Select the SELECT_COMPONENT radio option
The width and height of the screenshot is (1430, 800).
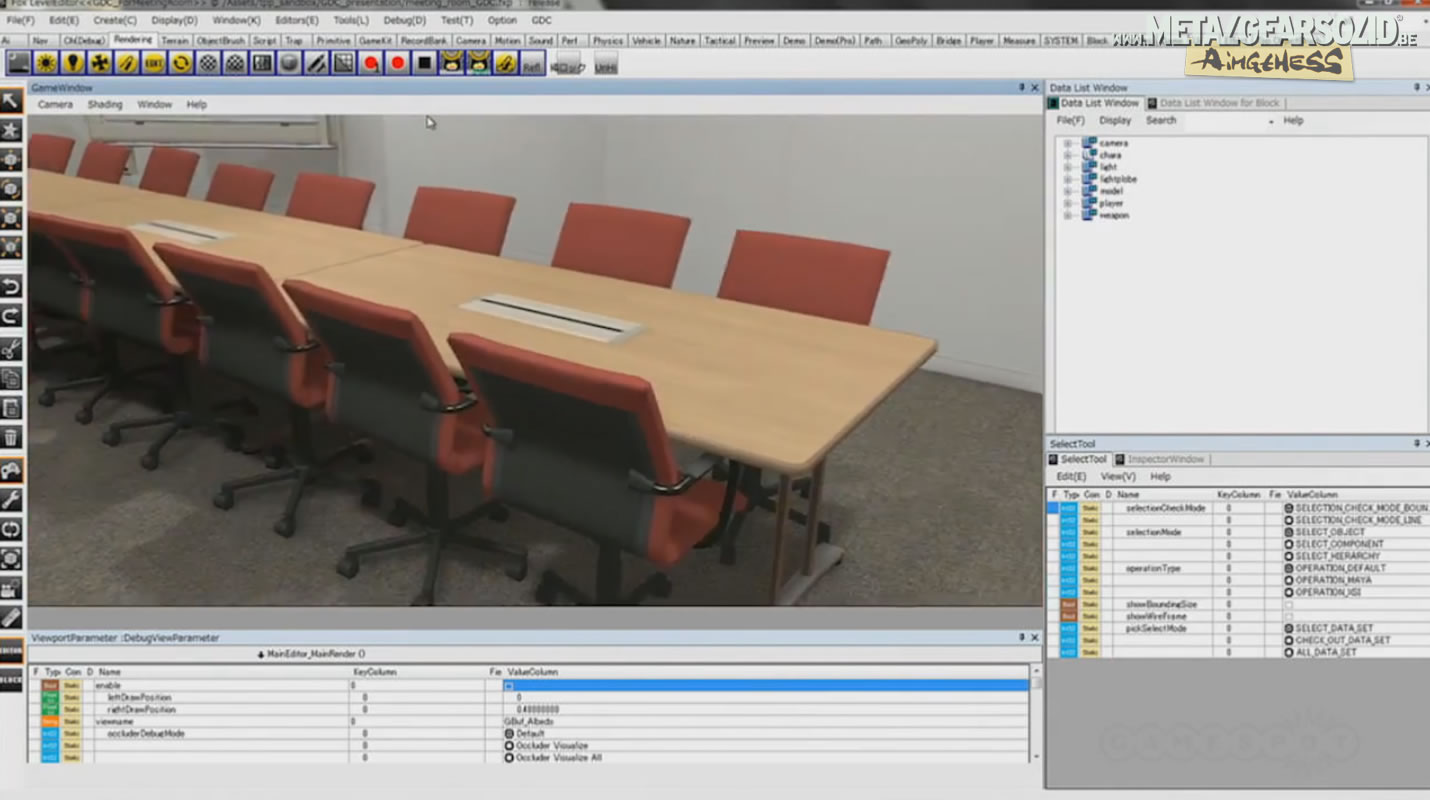coord(1289,544)
